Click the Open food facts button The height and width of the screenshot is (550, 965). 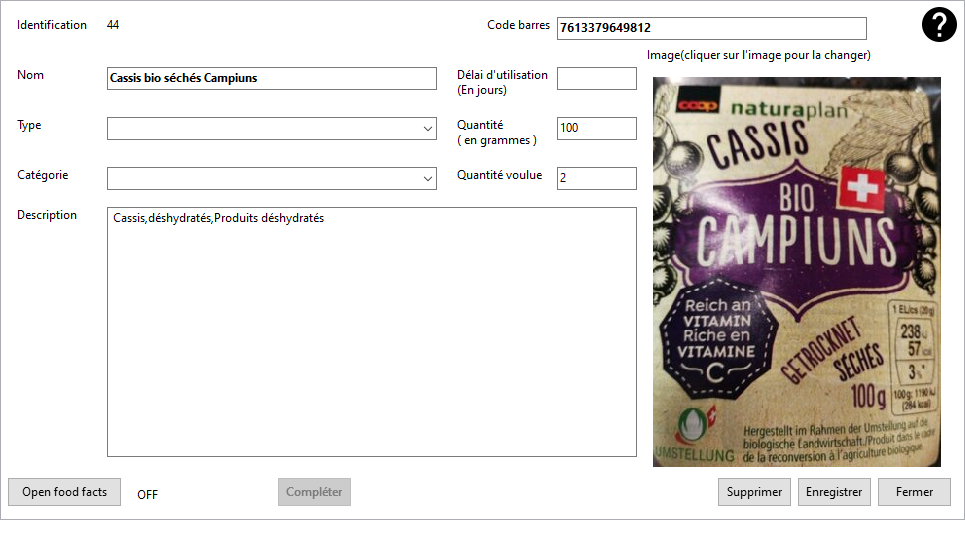point(65,492)
